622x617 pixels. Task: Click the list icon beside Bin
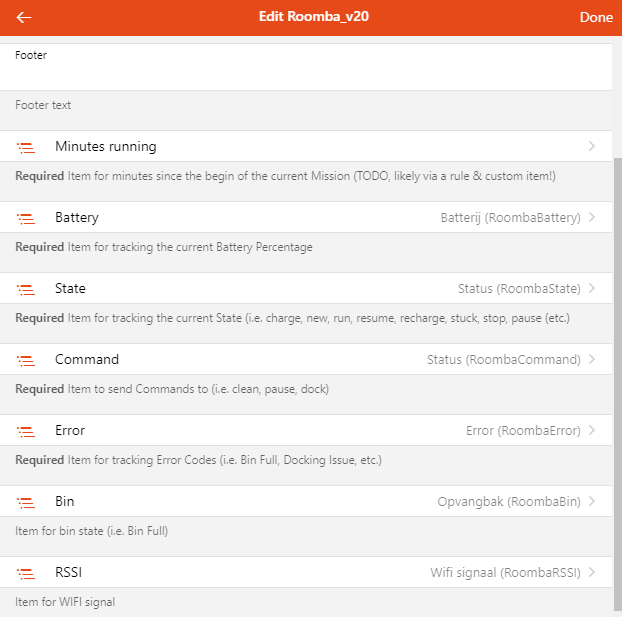(x=26, y=503)
